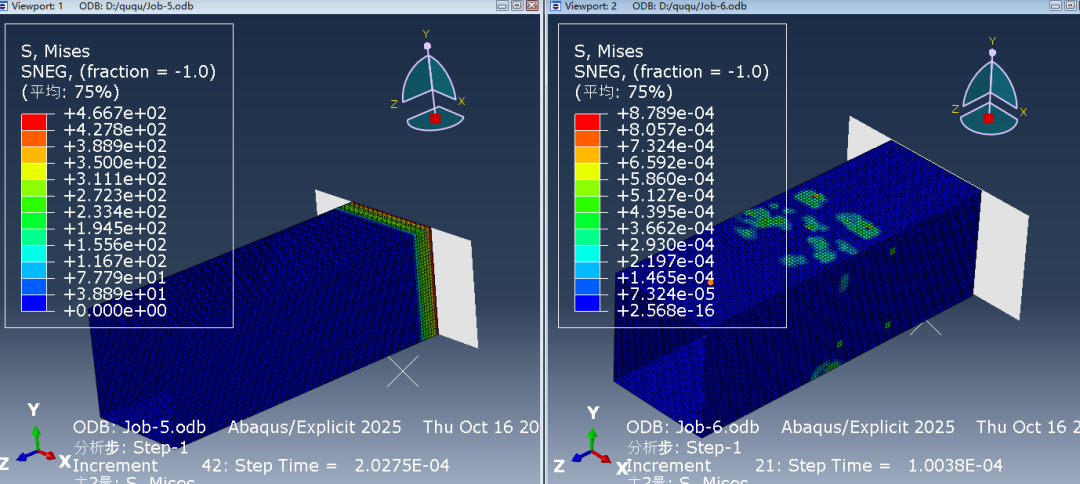Maximize the Viewport 1 window
The width and height of the screenshot is (1080, 484).
pyautogui.click(x=517, y=5)
